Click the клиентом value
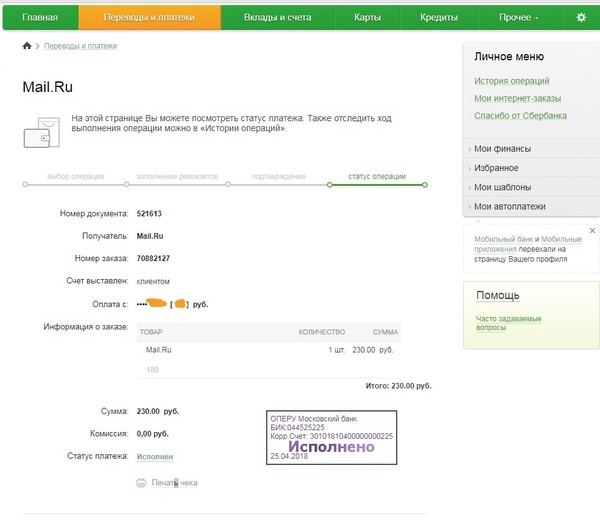Screen dimensions: 600x529 point(153,281)
